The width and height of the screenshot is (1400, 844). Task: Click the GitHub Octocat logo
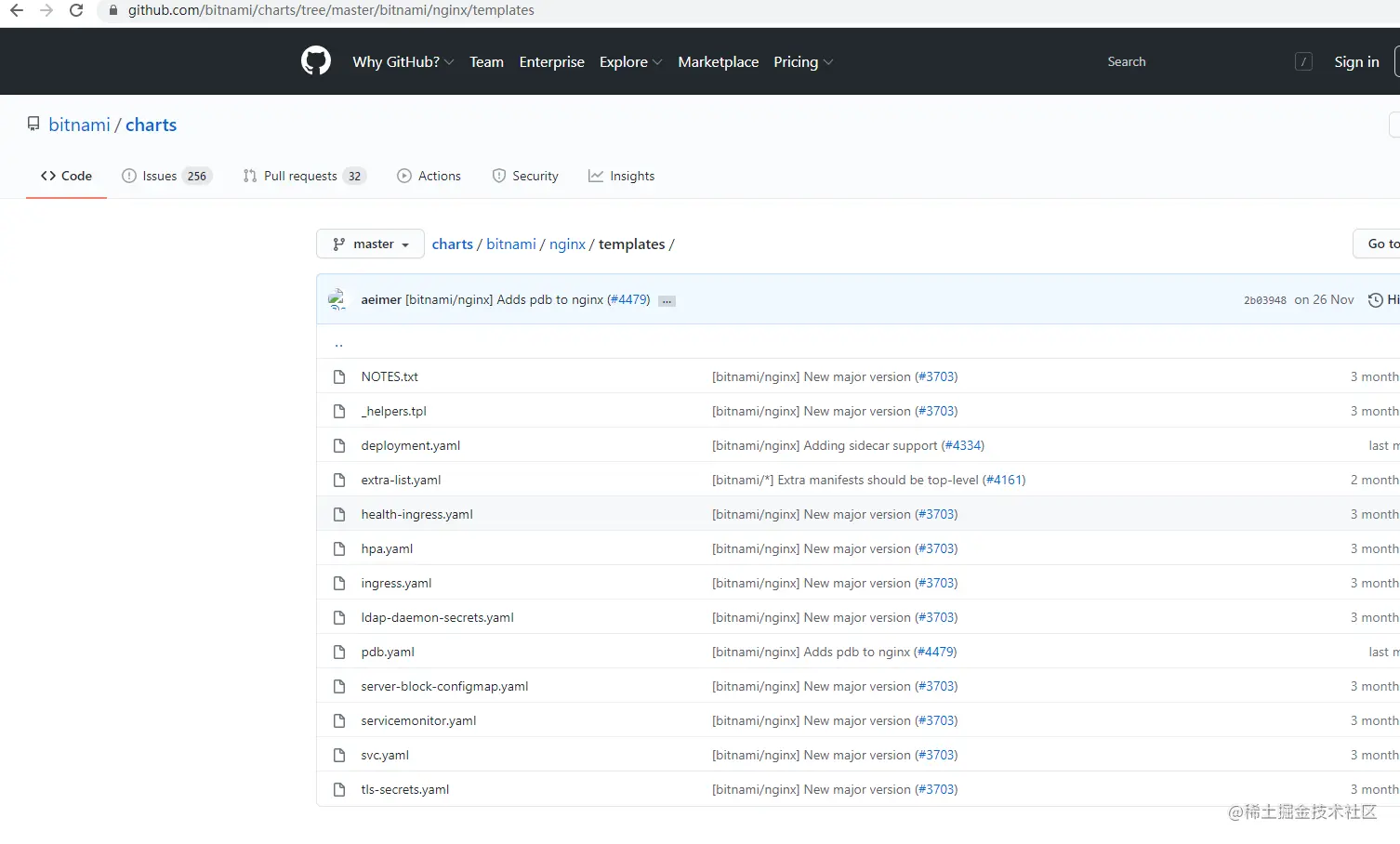pyautogui.click(x=316, y=61)
